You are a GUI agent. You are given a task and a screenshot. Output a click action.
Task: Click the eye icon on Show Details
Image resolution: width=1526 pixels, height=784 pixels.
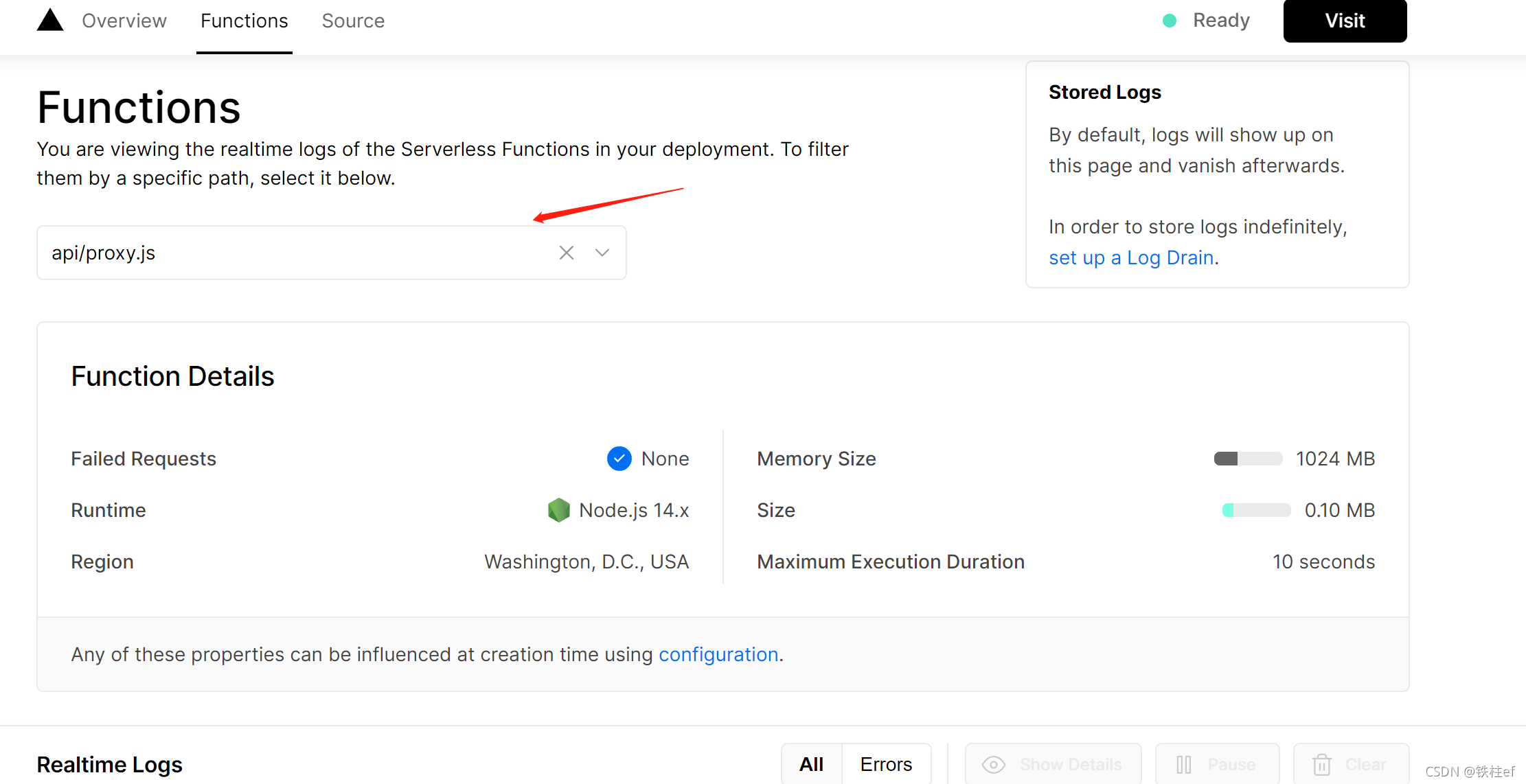point(994,764)
